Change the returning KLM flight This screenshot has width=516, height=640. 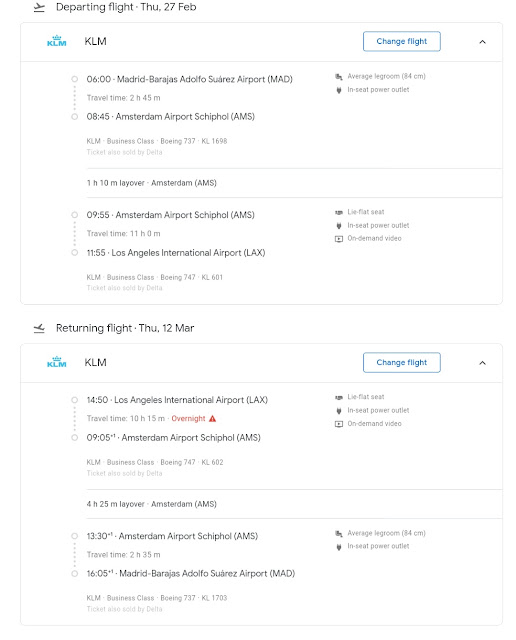click(x=402, y=362)
